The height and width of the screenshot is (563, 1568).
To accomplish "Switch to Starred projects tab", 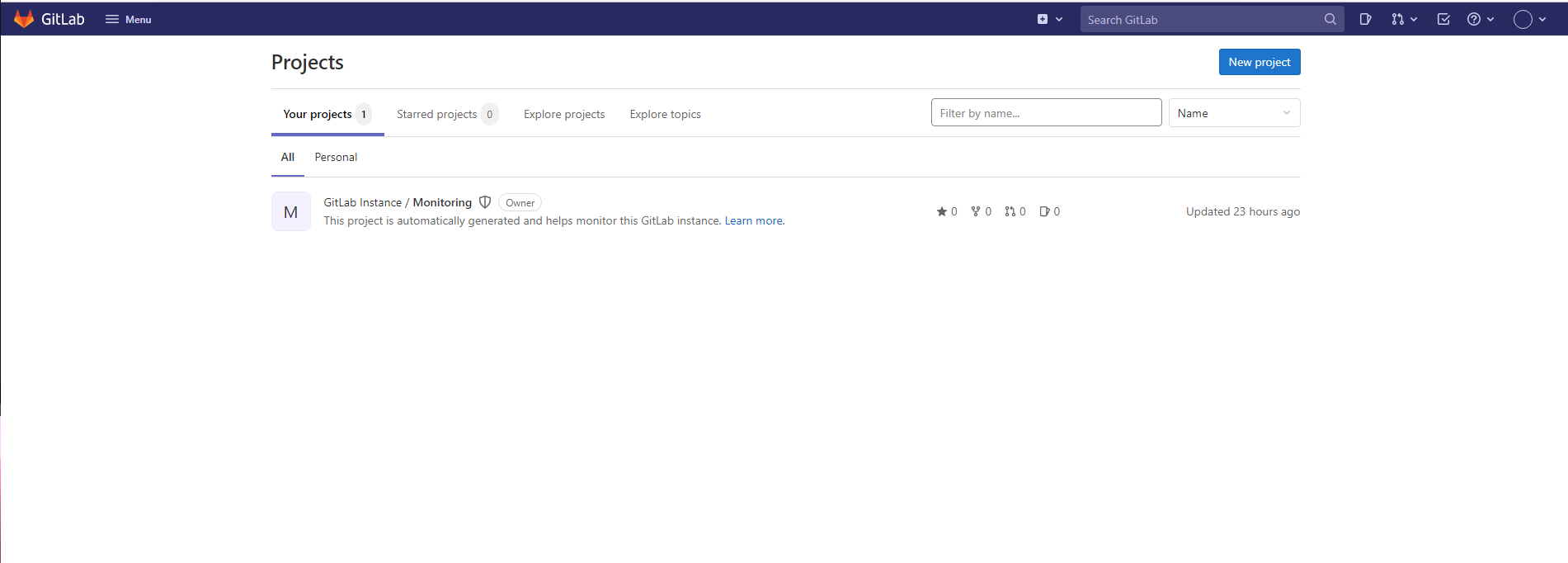I will pyautogui.click(x=447, y=114).
